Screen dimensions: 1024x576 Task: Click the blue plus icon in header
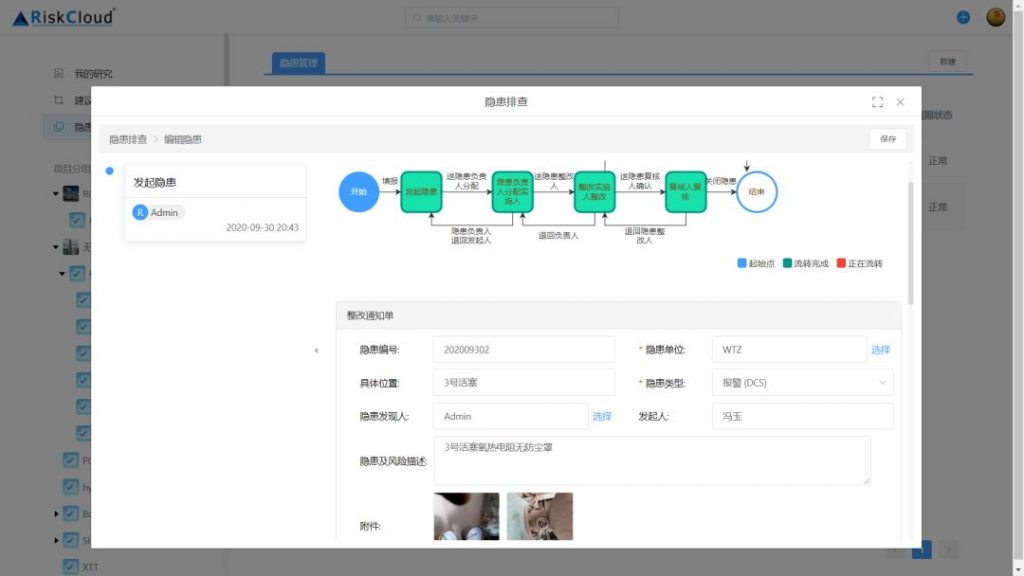[x=963, y=17]
